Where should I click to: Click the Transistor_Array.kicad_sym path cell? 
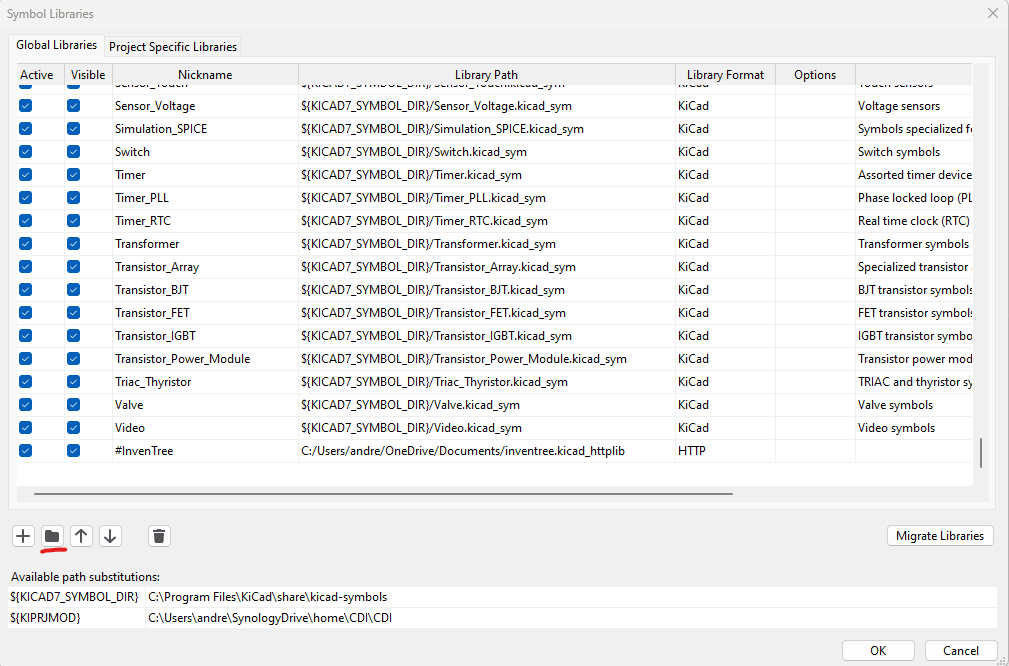(x=486, y=267)
